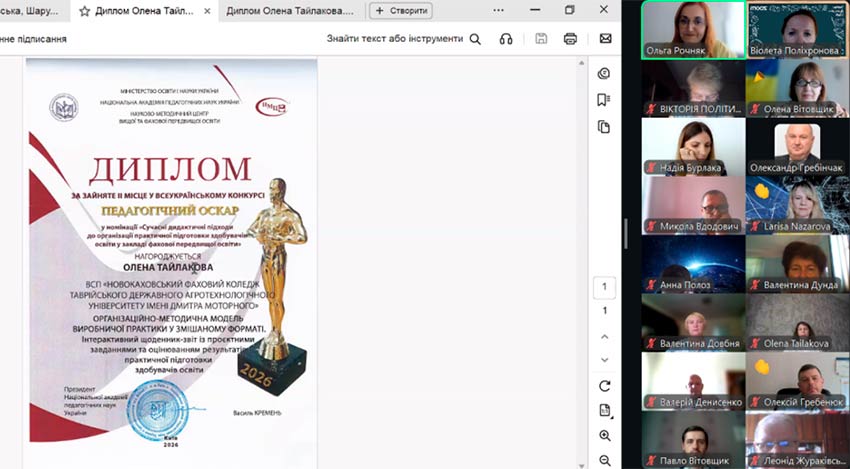Switch to second Диплом Олена Тайлакова tab
The width and height of the screenshot is (850, 469).
(x=290, y=11)
